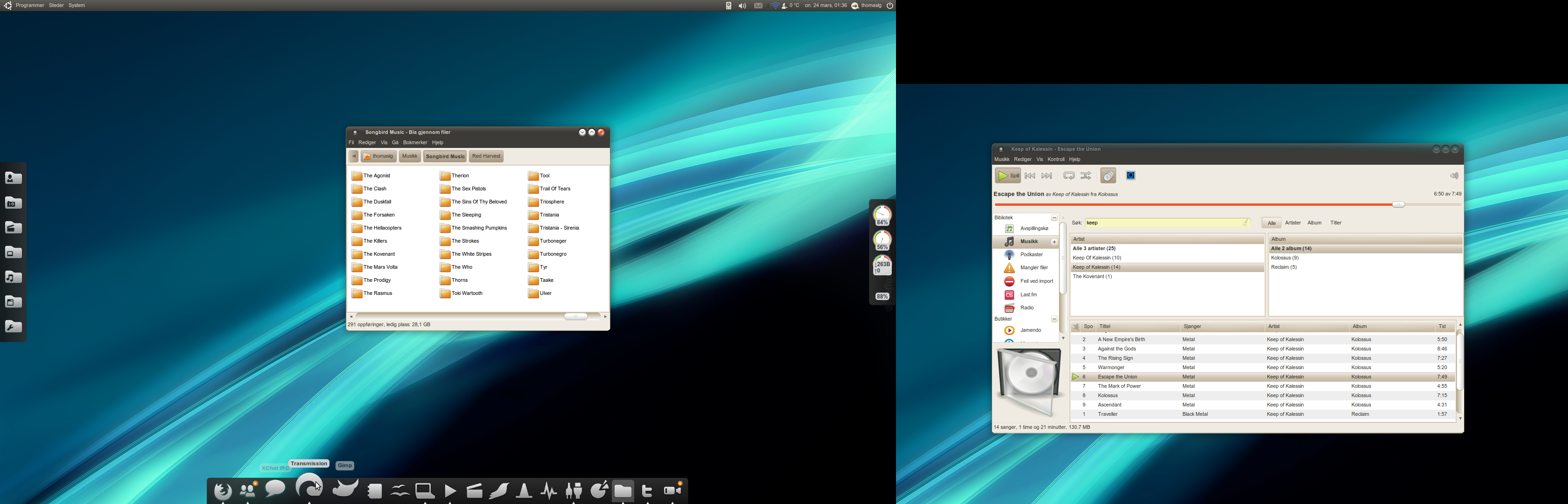Select Kolossus (9) album
Screen dimensions: 1568x504
1365,258
